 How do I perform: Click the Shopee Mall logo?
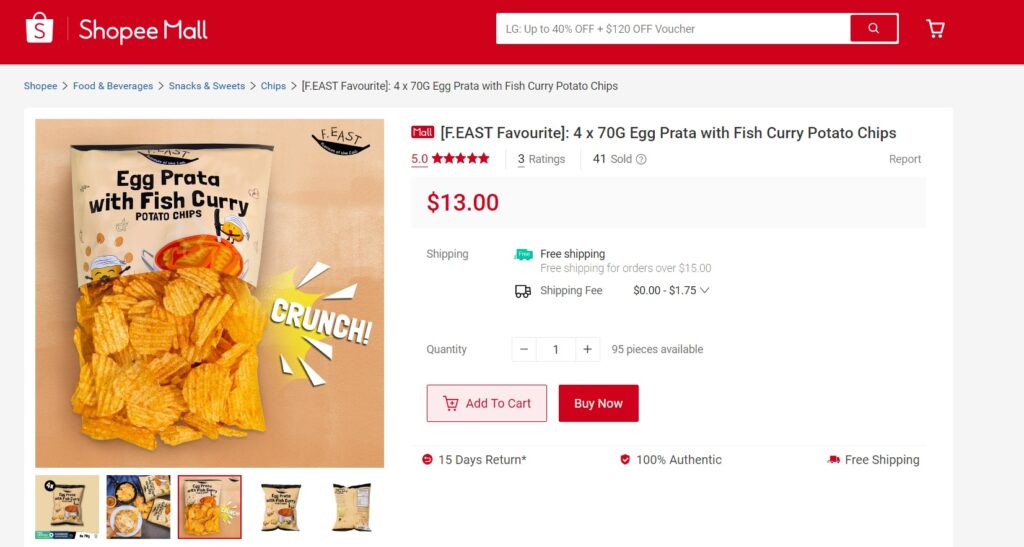(x=117, y=29)
